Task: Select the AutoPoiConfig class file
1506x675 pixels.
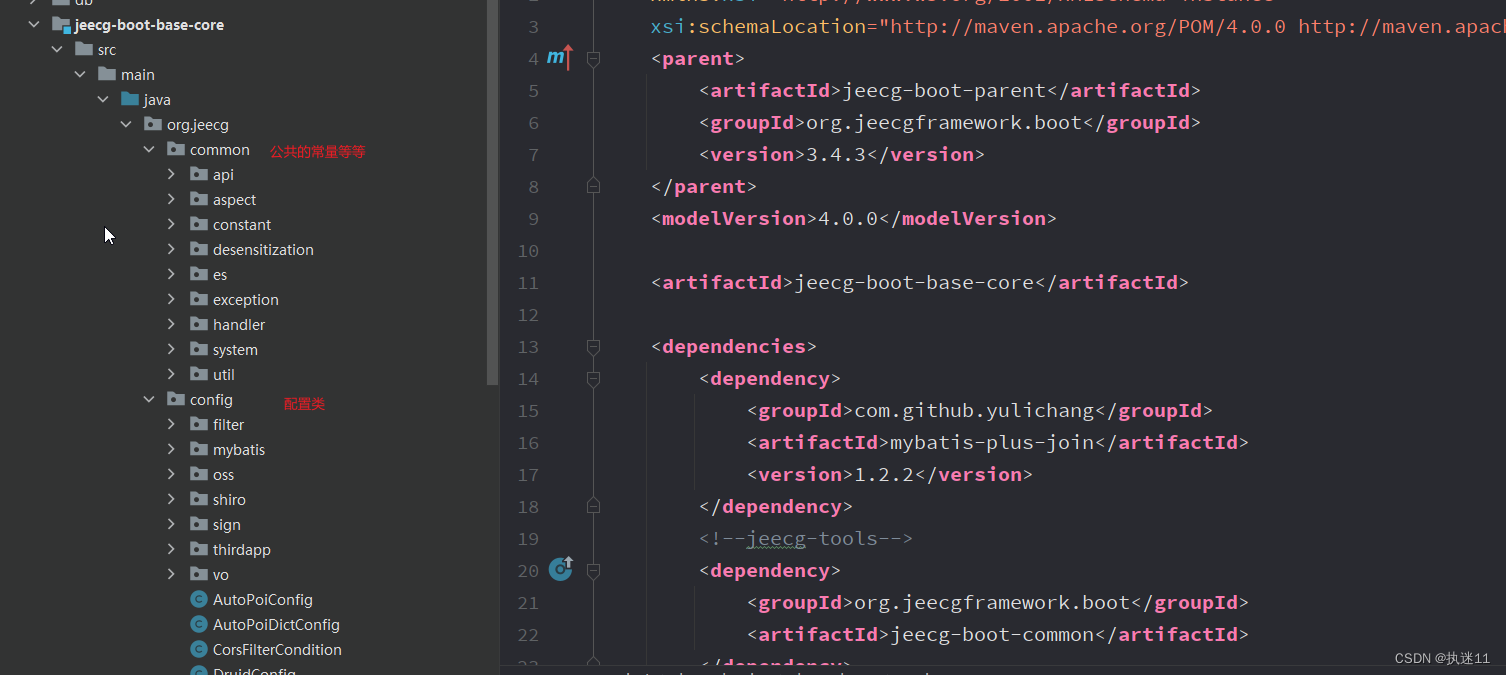Action: 263,599
